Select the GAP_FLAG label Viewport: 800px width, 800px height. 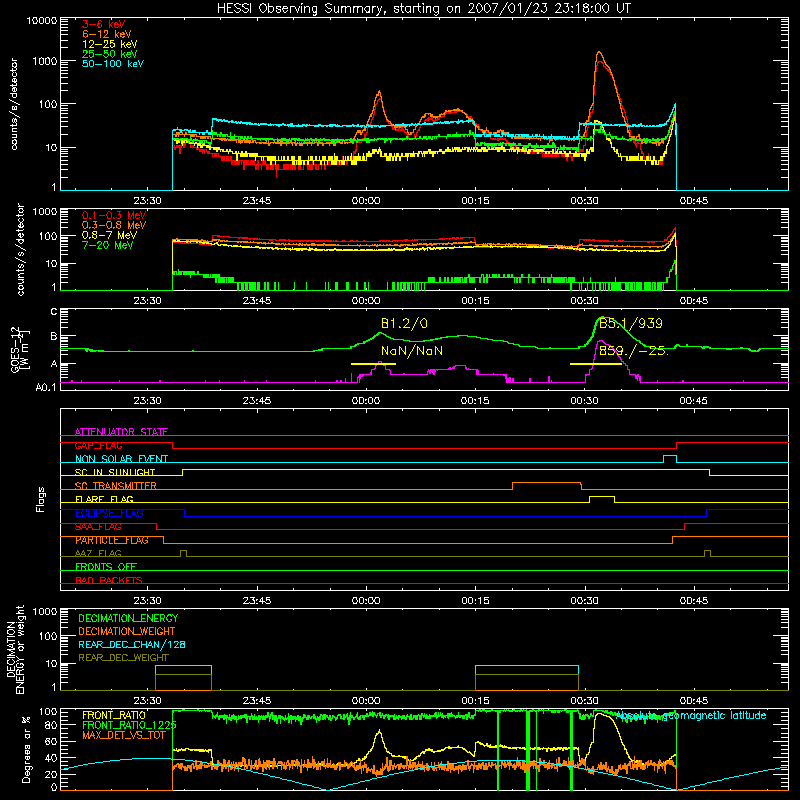click(98, 445)
